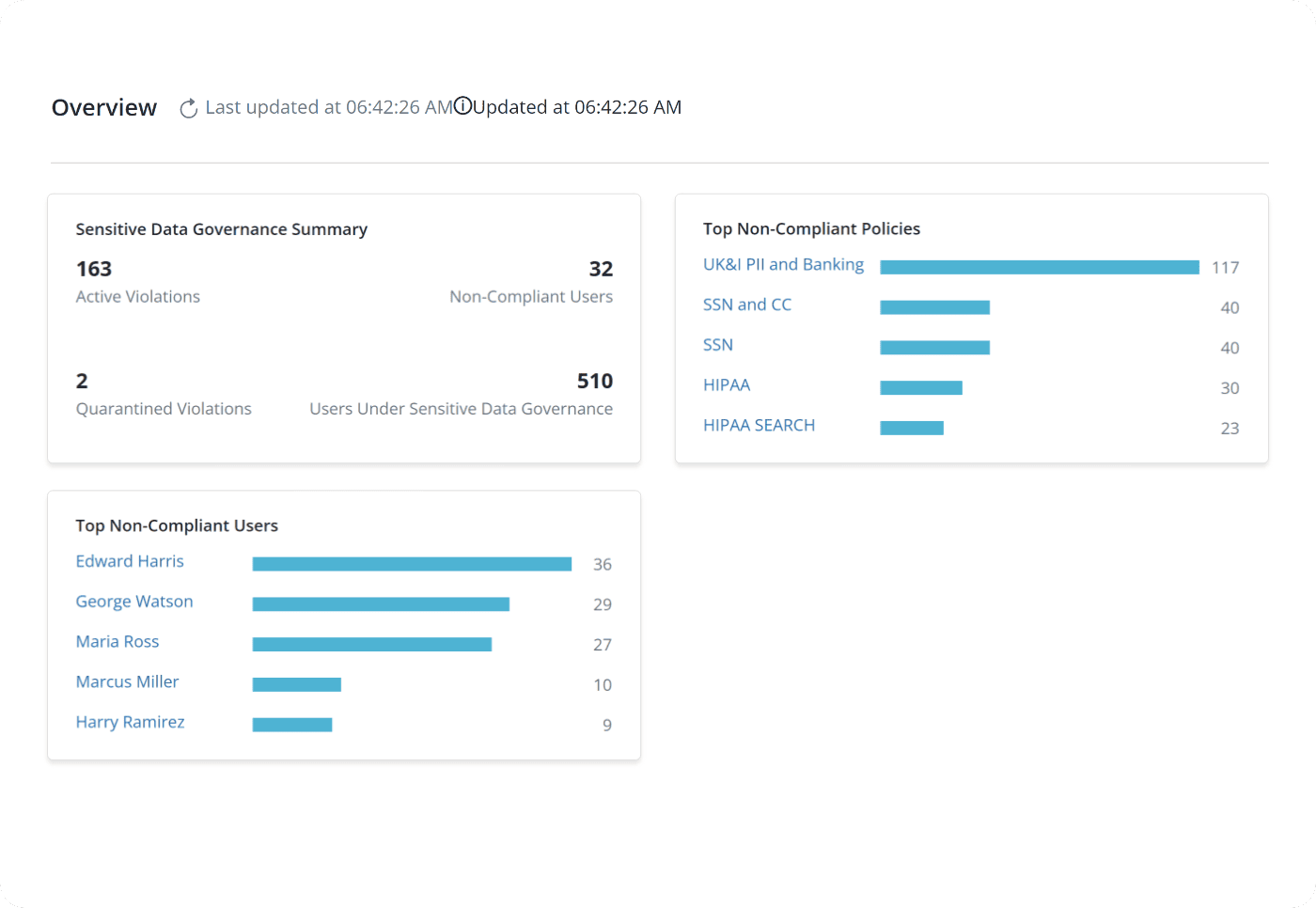
Task: Open Maria Ross user link
Action: tap(117, 642)
